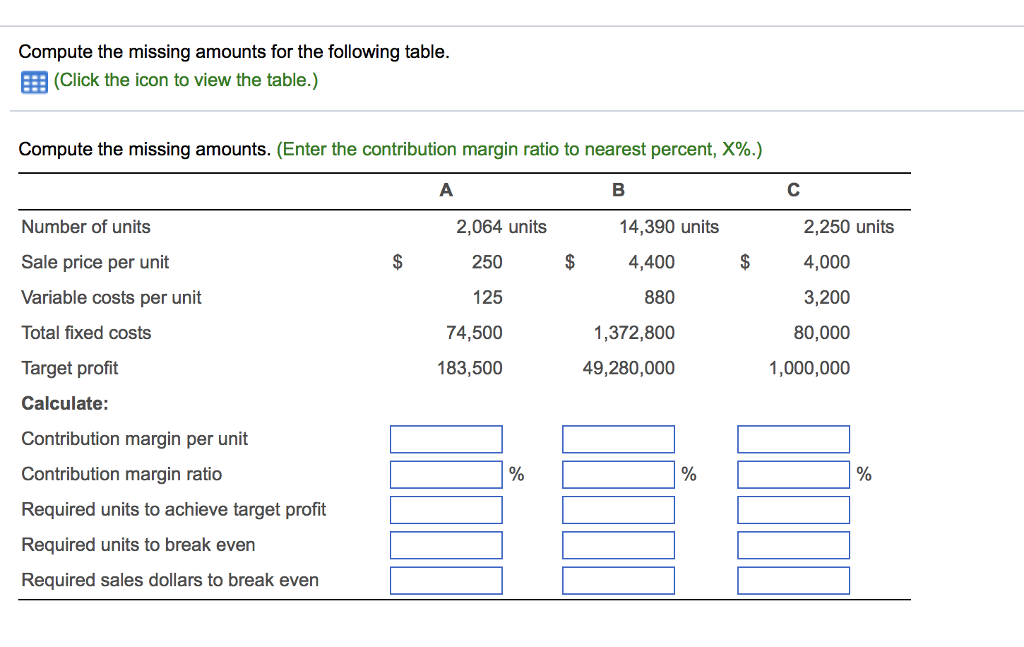Click the blue table icon to view table

(x=31, y=81)
